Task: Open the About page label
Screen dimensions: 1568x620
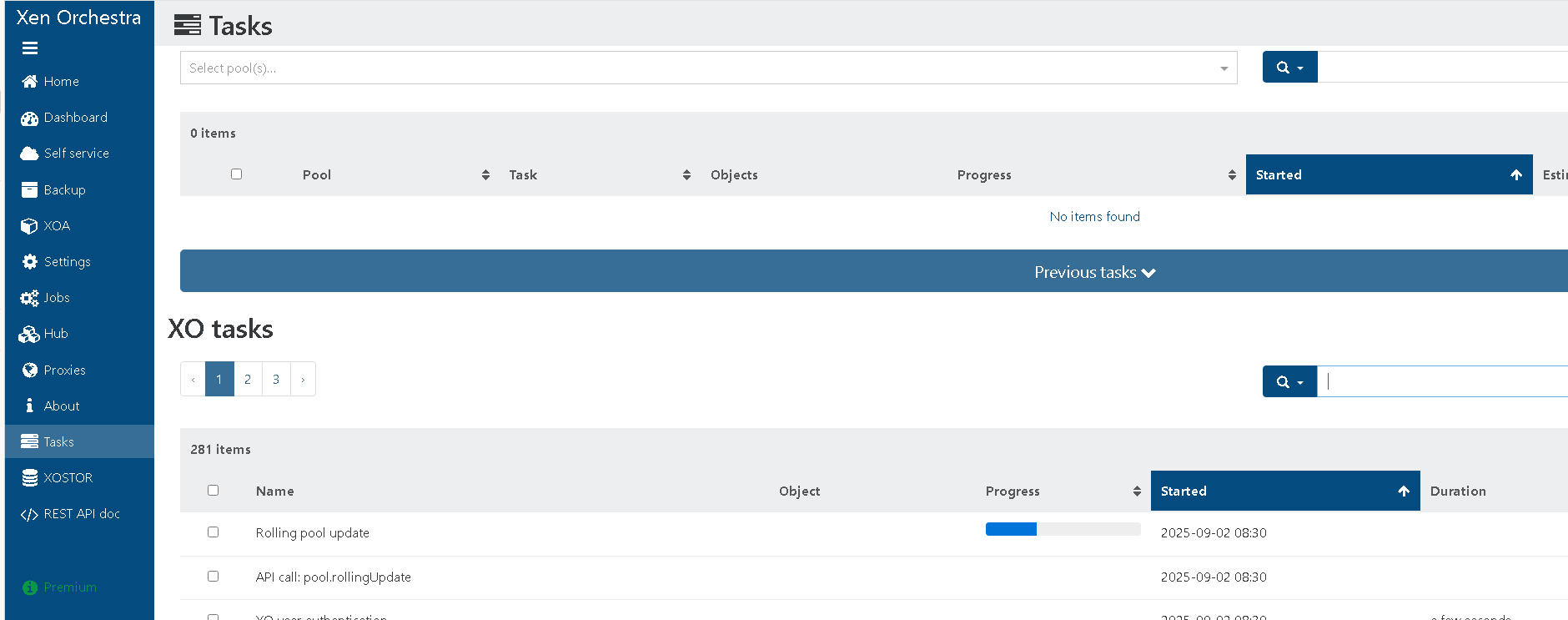Action: click(62, 406)
